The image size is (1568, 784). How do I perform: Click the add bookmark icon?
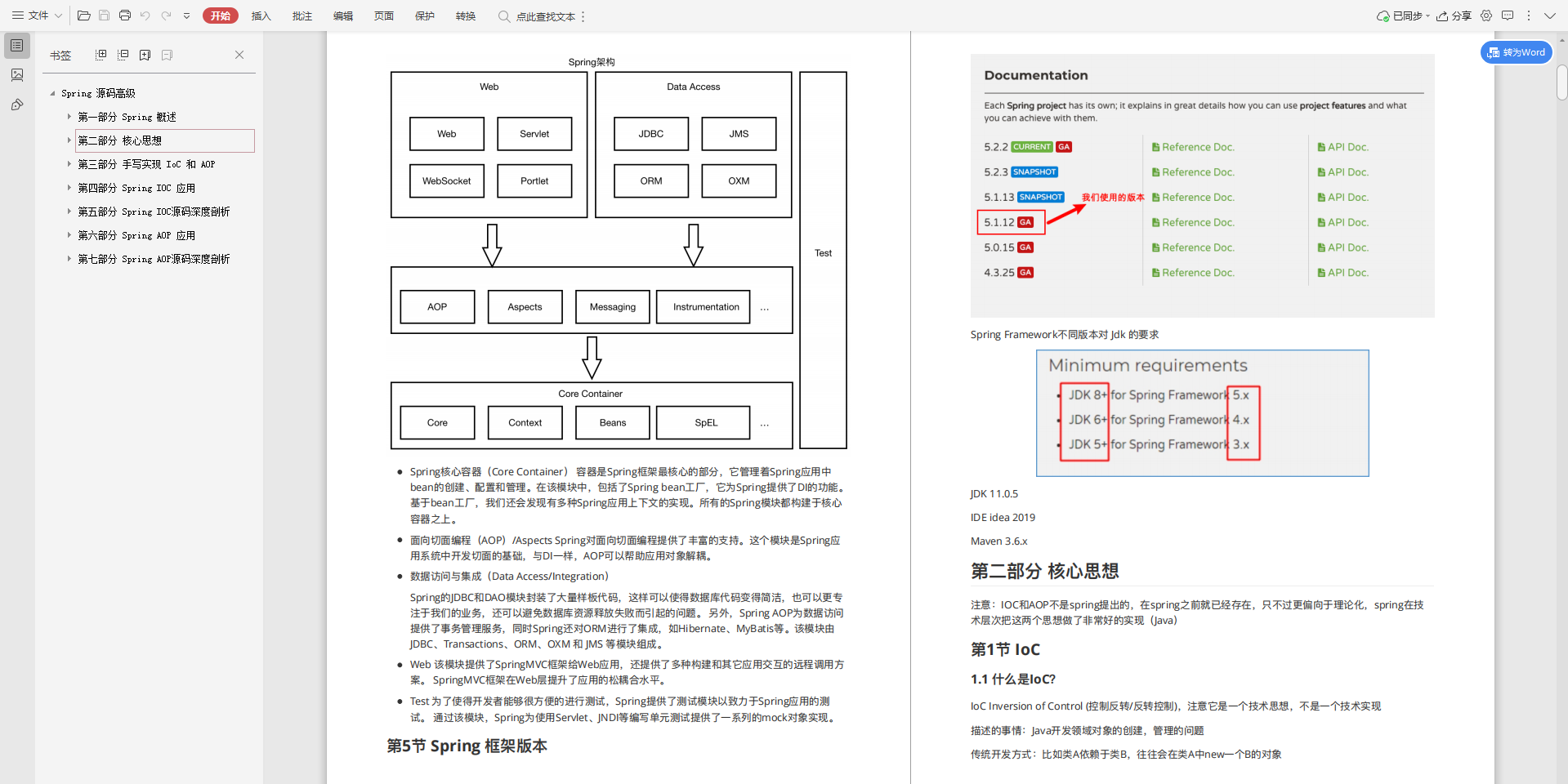145,55
